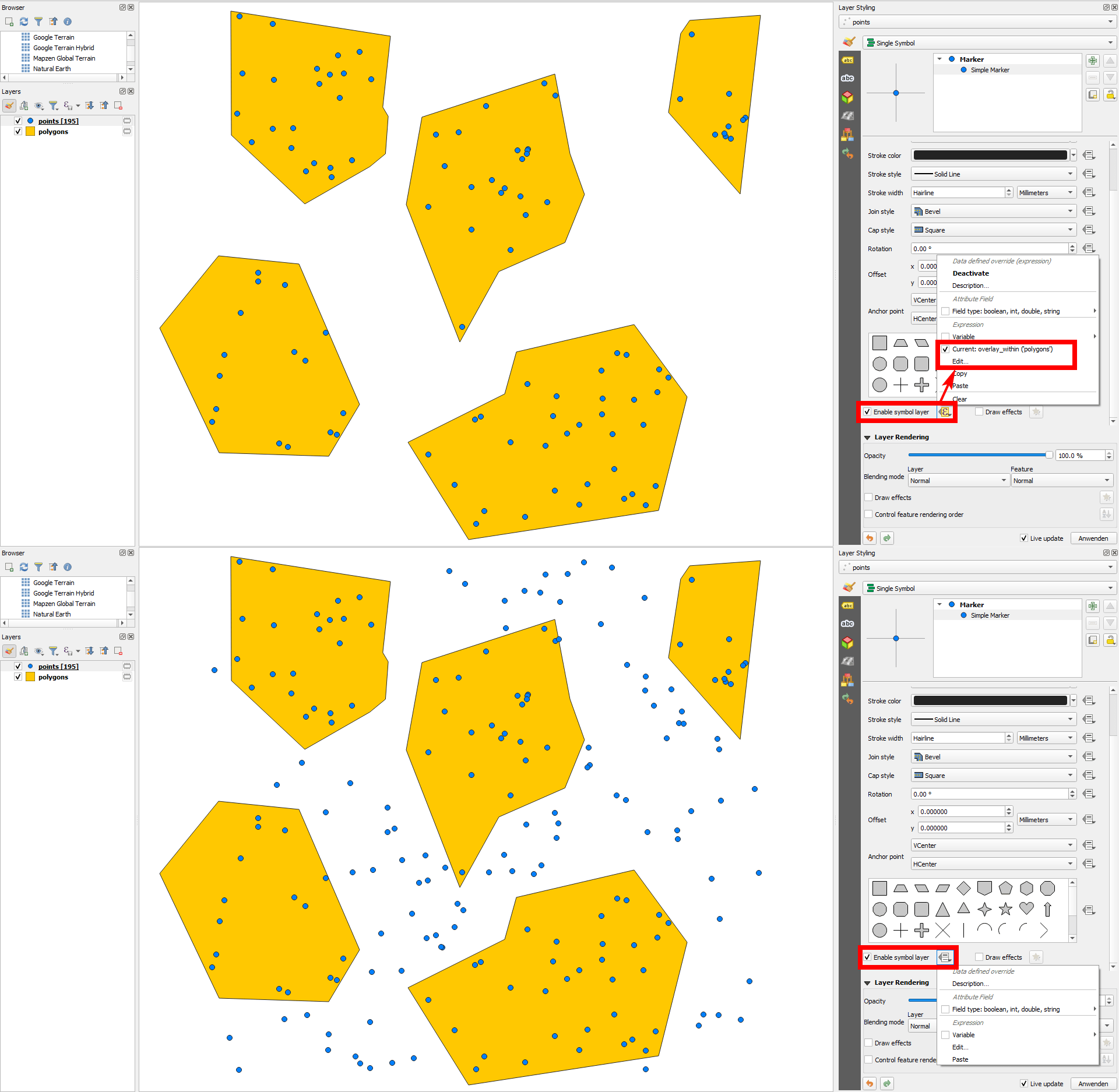This screenshot has width=1119, height=1092.
Task: Open the Stroke color swatch
Action: pyautogui.click(x=991, y=155)
